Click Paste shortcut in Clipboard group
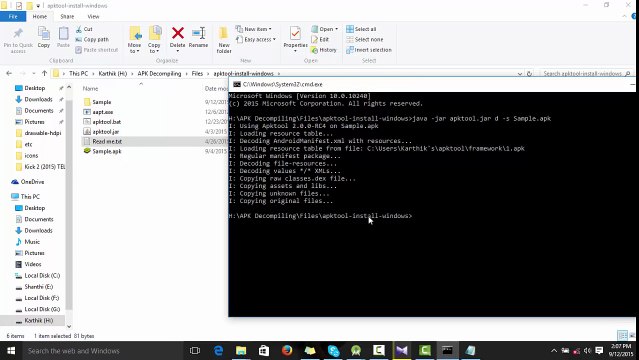This screenshot has height=360, width=639. pyautogui.click(x=97, y=50)
